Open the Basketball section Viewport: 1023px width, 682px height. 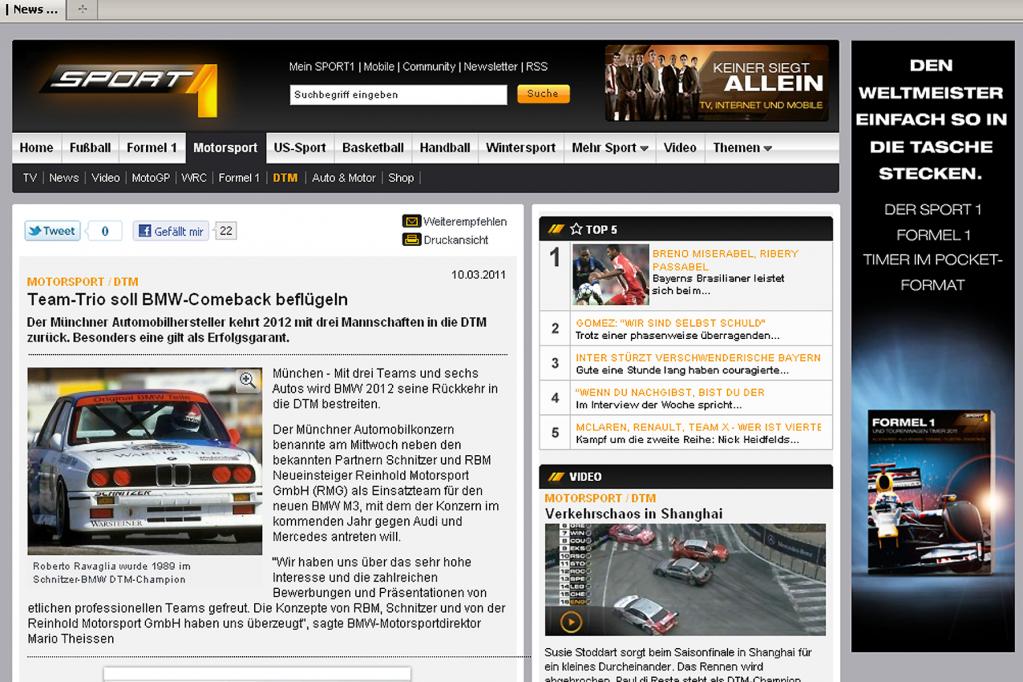click(x=373, y=148)
